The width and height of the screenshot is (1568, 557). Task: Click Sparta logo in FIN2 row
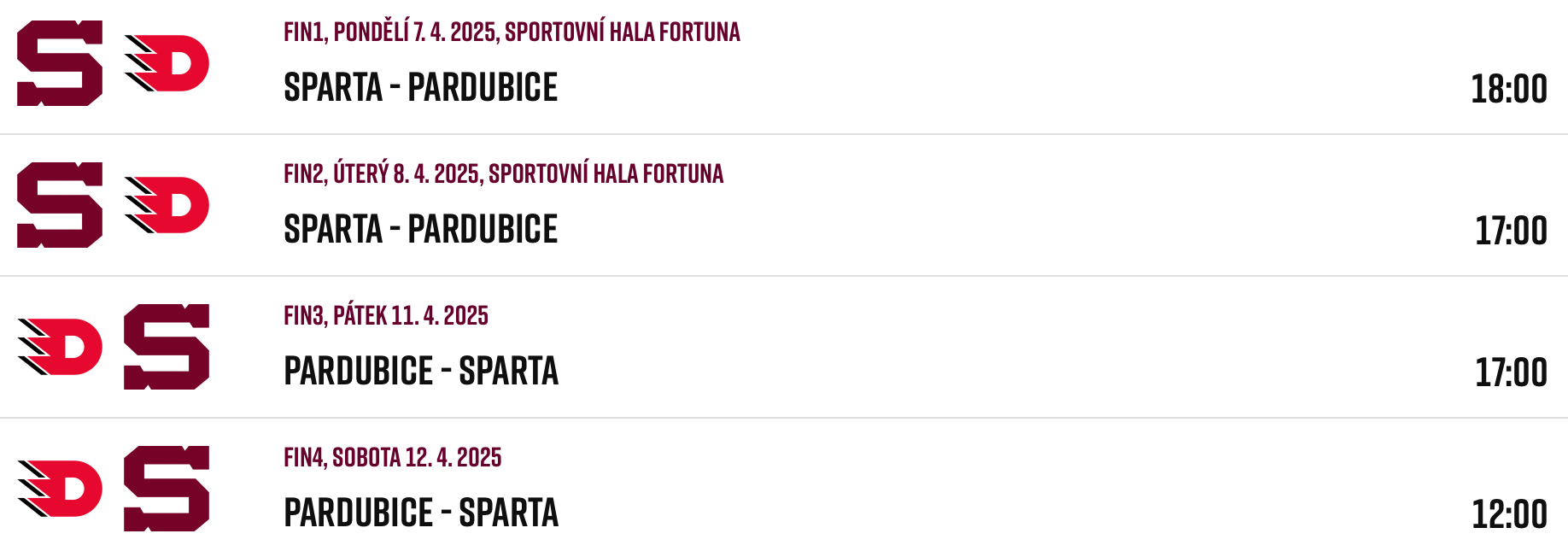coord(60,205)
